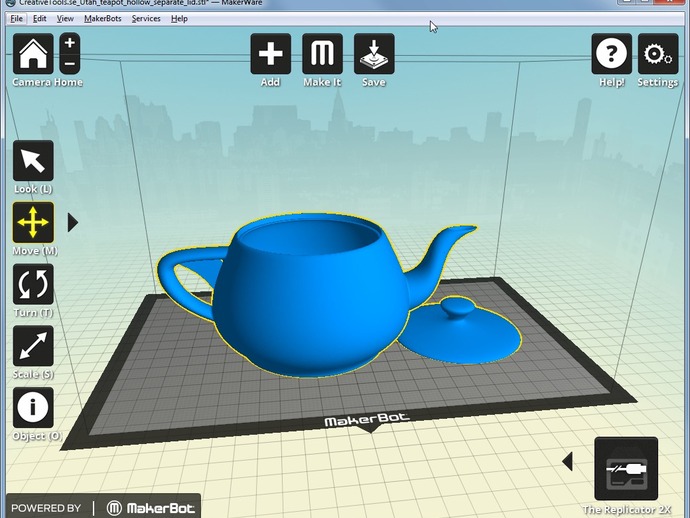Viewport: 690px width, 518px height.
Task: Select the Turn (T) rotate tool
Action: tap(33, 284)
